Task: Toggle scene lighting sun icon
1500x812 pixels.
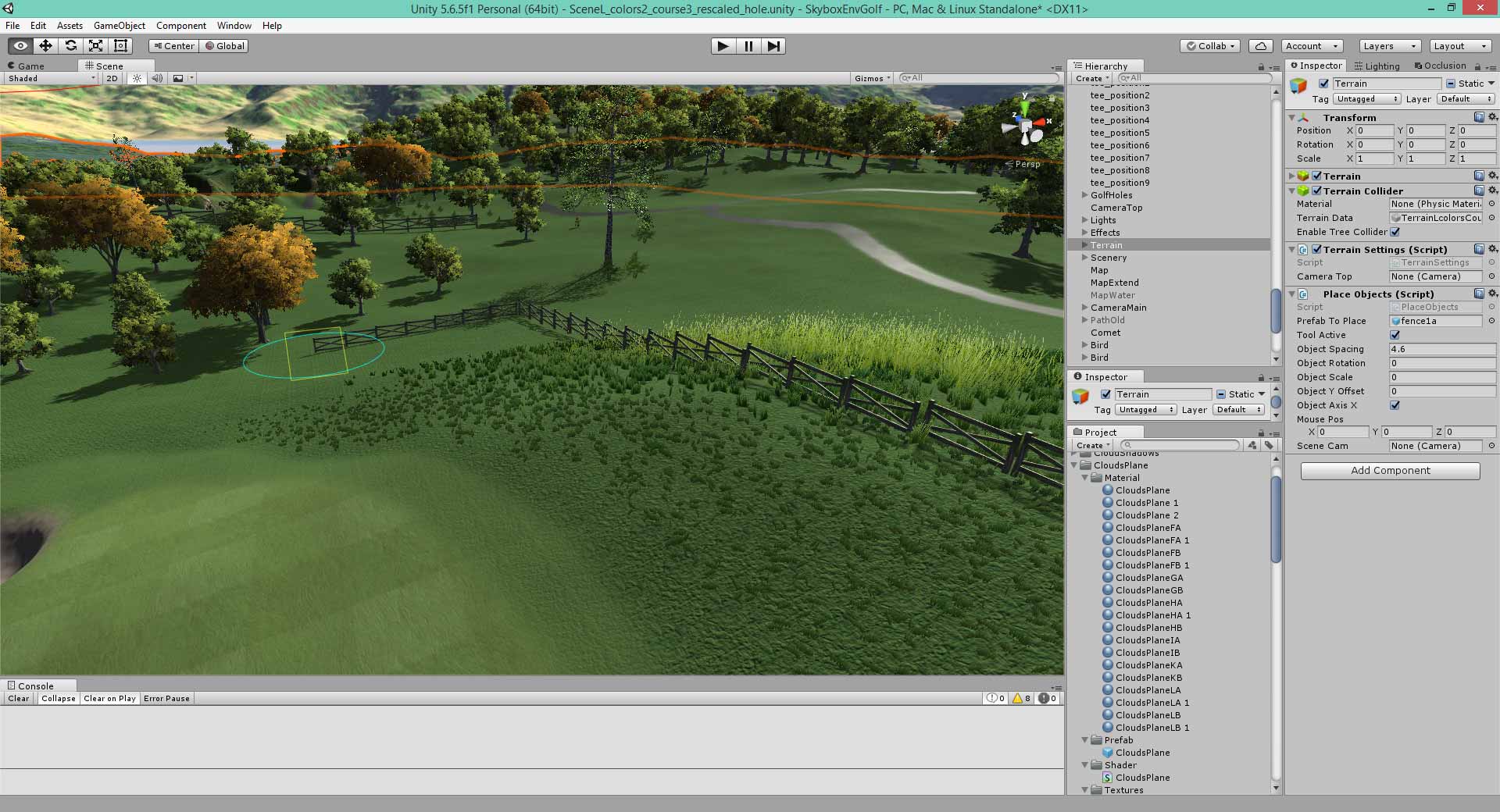Action: (137, 78)
